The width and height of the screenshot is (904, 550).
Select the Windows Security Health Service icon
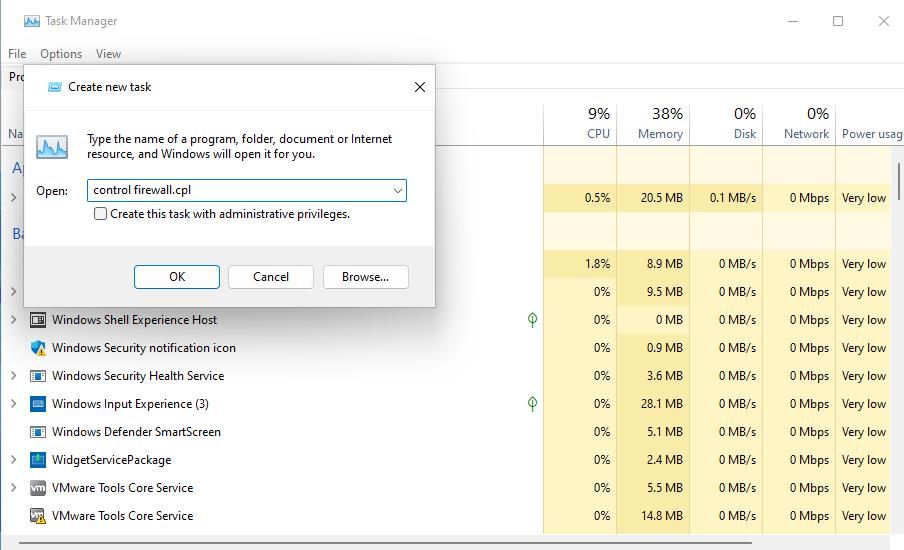[x=38, y=376]
